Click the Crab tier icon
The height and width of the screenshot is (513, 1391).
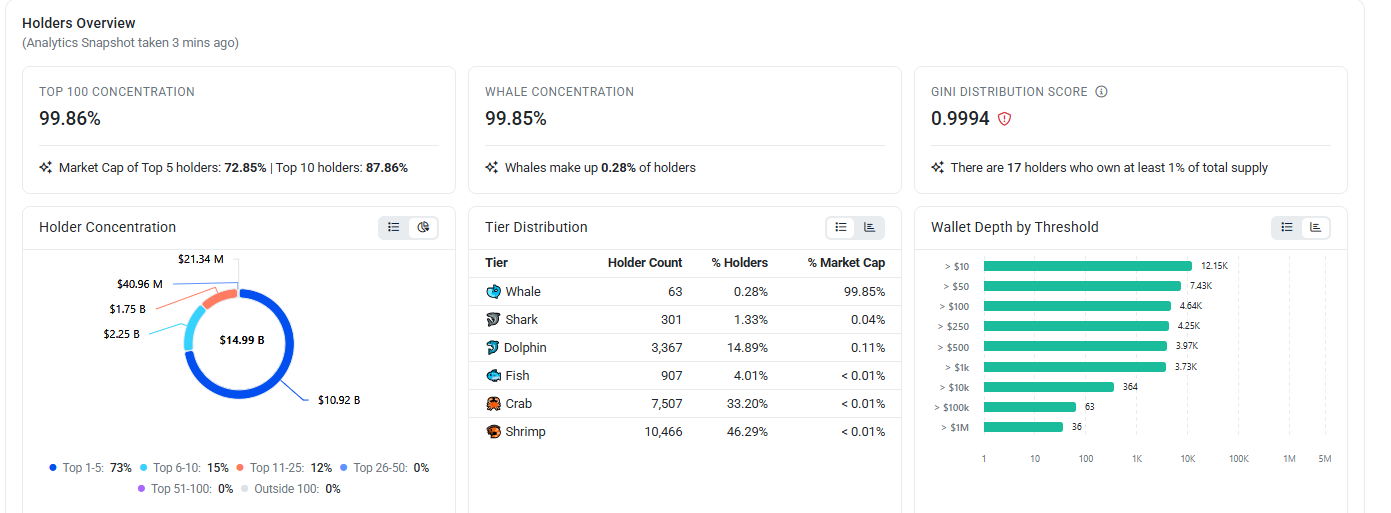click(493, 404)
